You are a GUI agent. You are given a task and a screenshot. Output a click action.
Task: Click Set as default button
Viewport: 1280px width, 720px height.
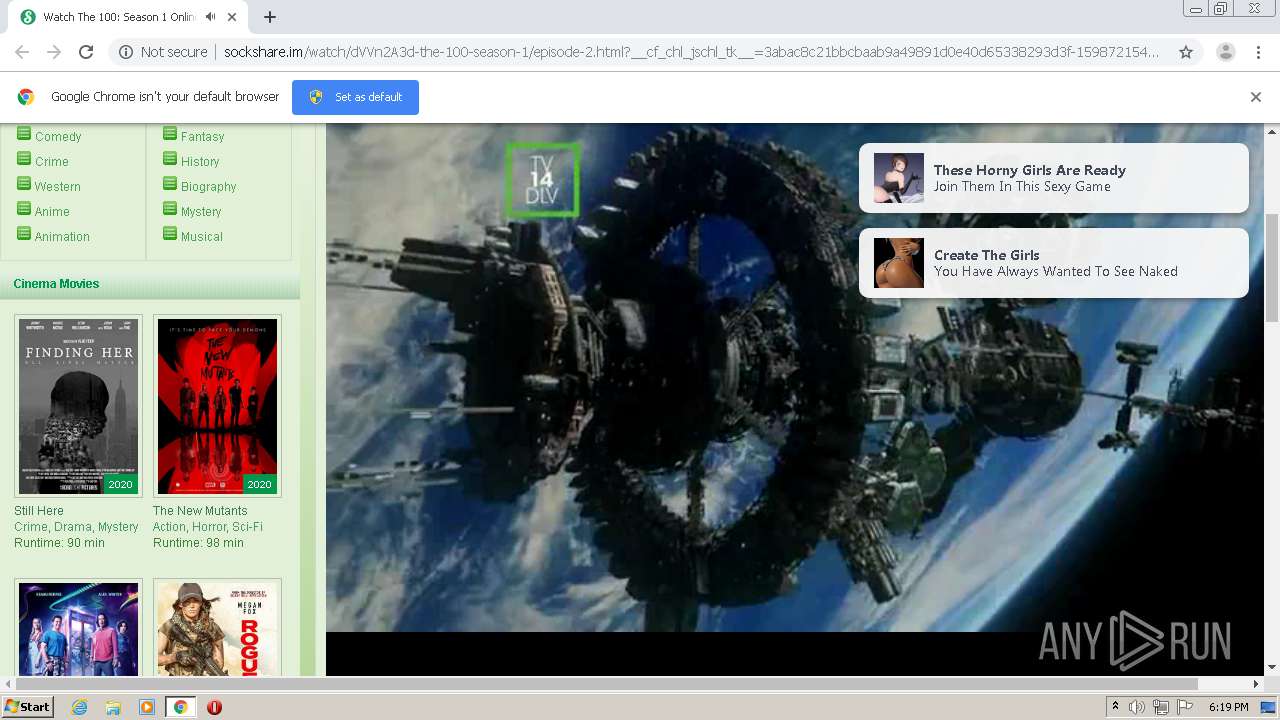355,97
